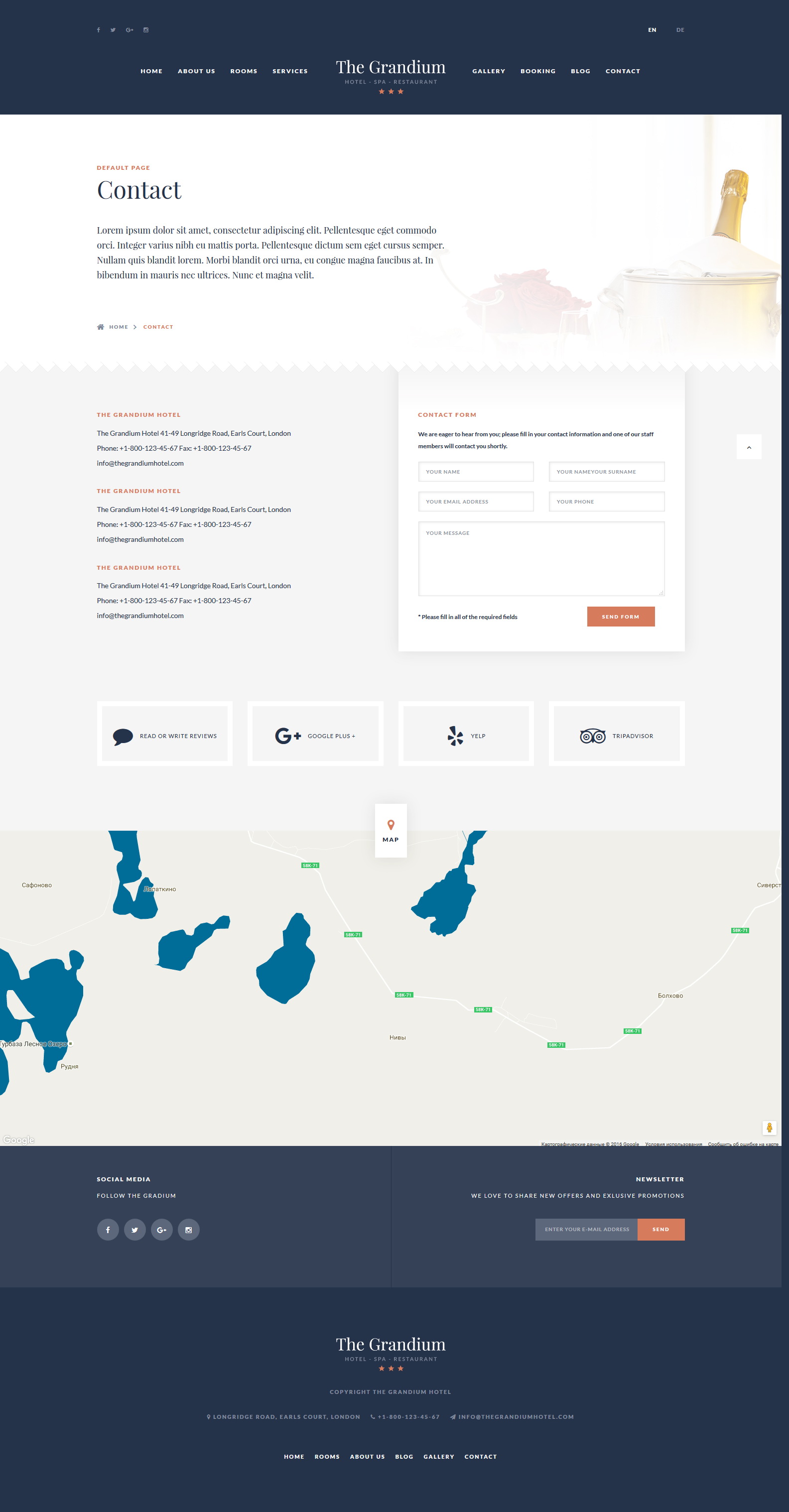Click footer location pin address
This screenshot has height=1512, width=789.
pyautogui.click(x=283, y=1417)
